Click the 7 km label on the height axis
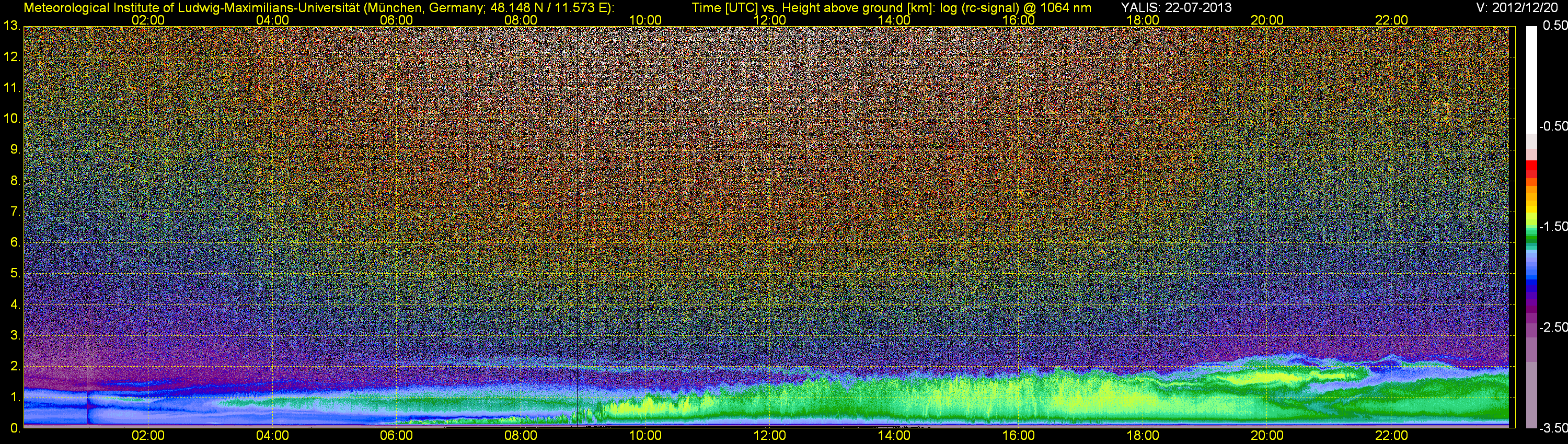Image resolution: width=1568 pixels, height=444 pixels. 15,212
